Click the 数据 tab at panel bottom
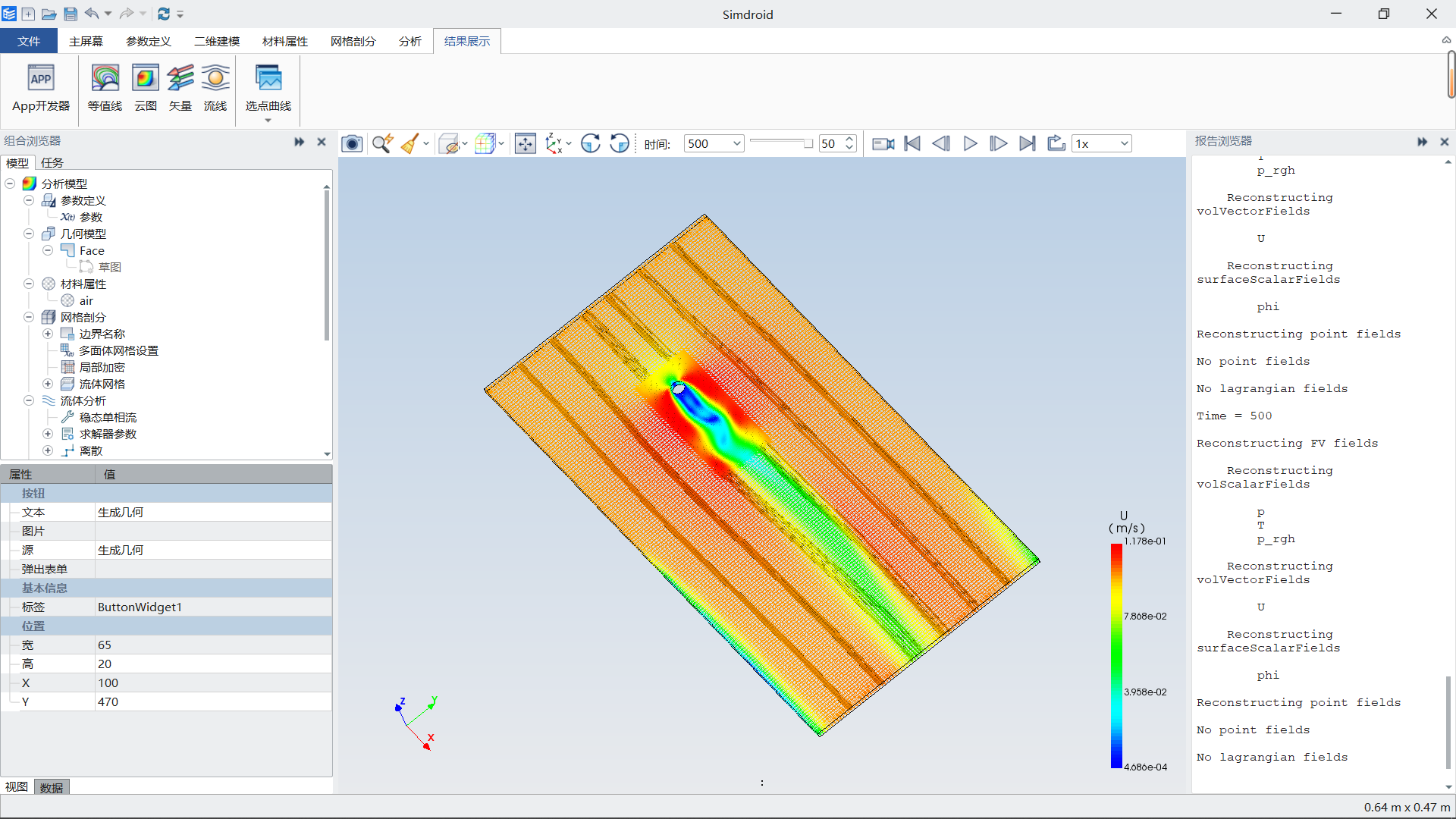 [51, 788]
